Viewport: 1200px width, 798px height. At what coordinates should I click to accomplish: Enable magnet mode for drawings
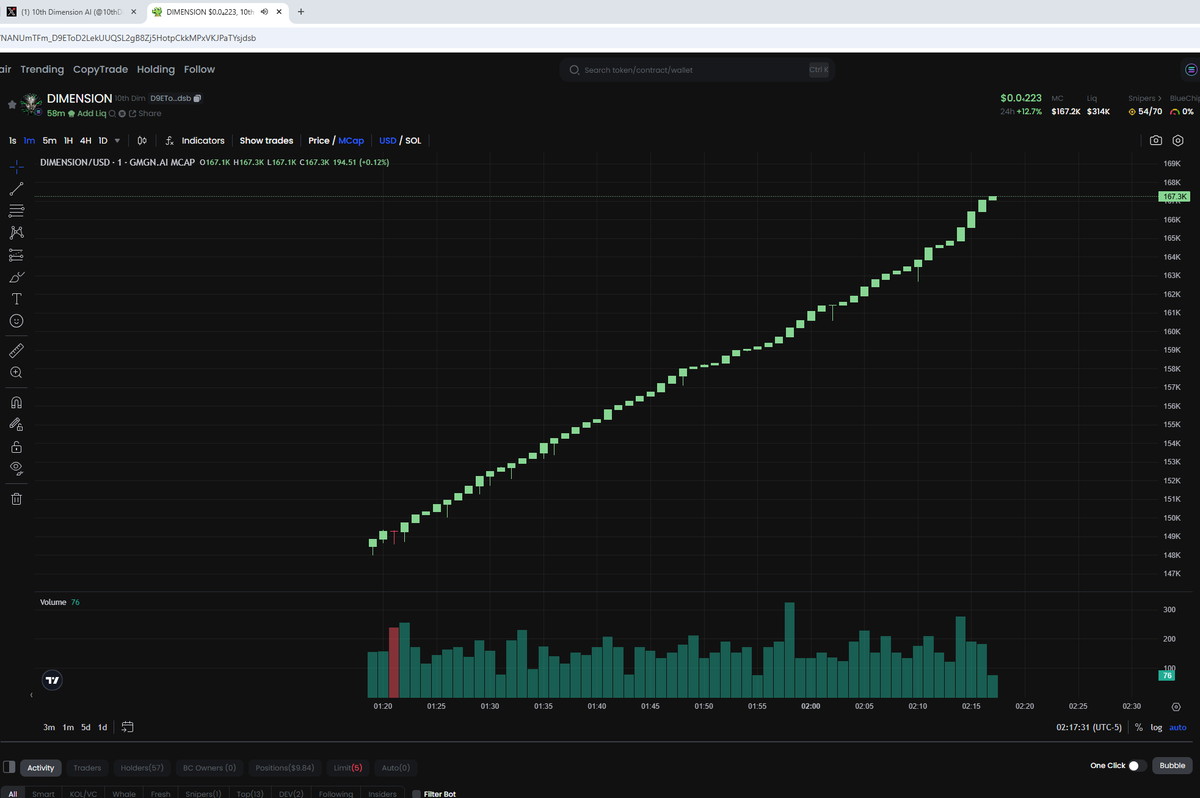17,402
